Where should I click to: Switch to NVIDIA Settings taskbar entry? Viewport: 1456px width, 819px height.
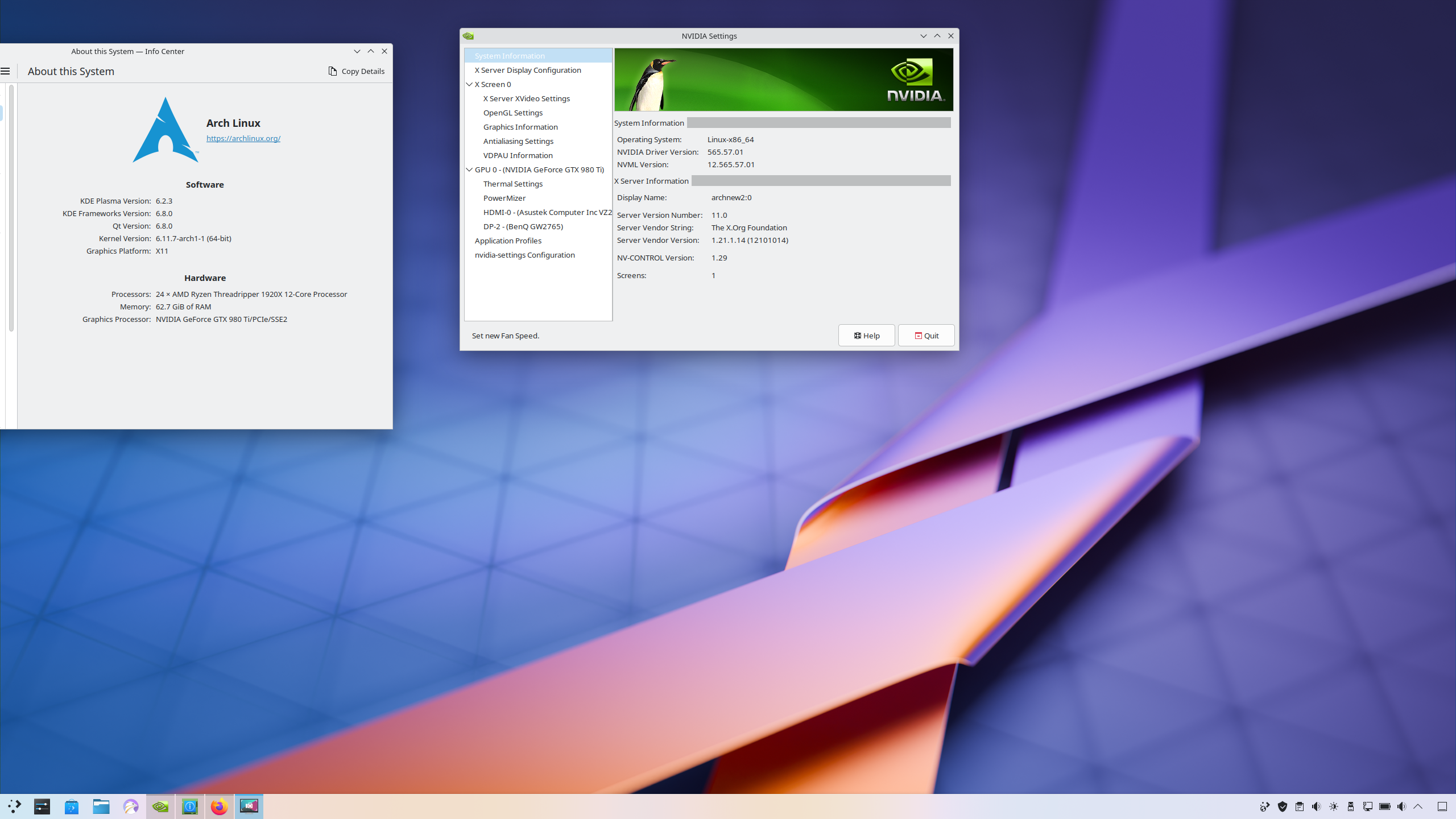(160, 806)
